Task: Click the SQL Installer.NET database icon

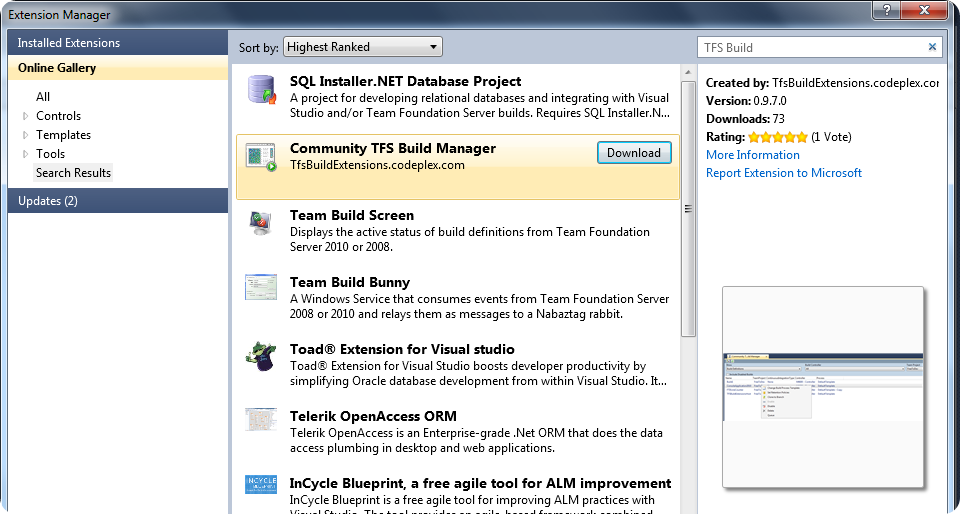Action: coord(261,90)
